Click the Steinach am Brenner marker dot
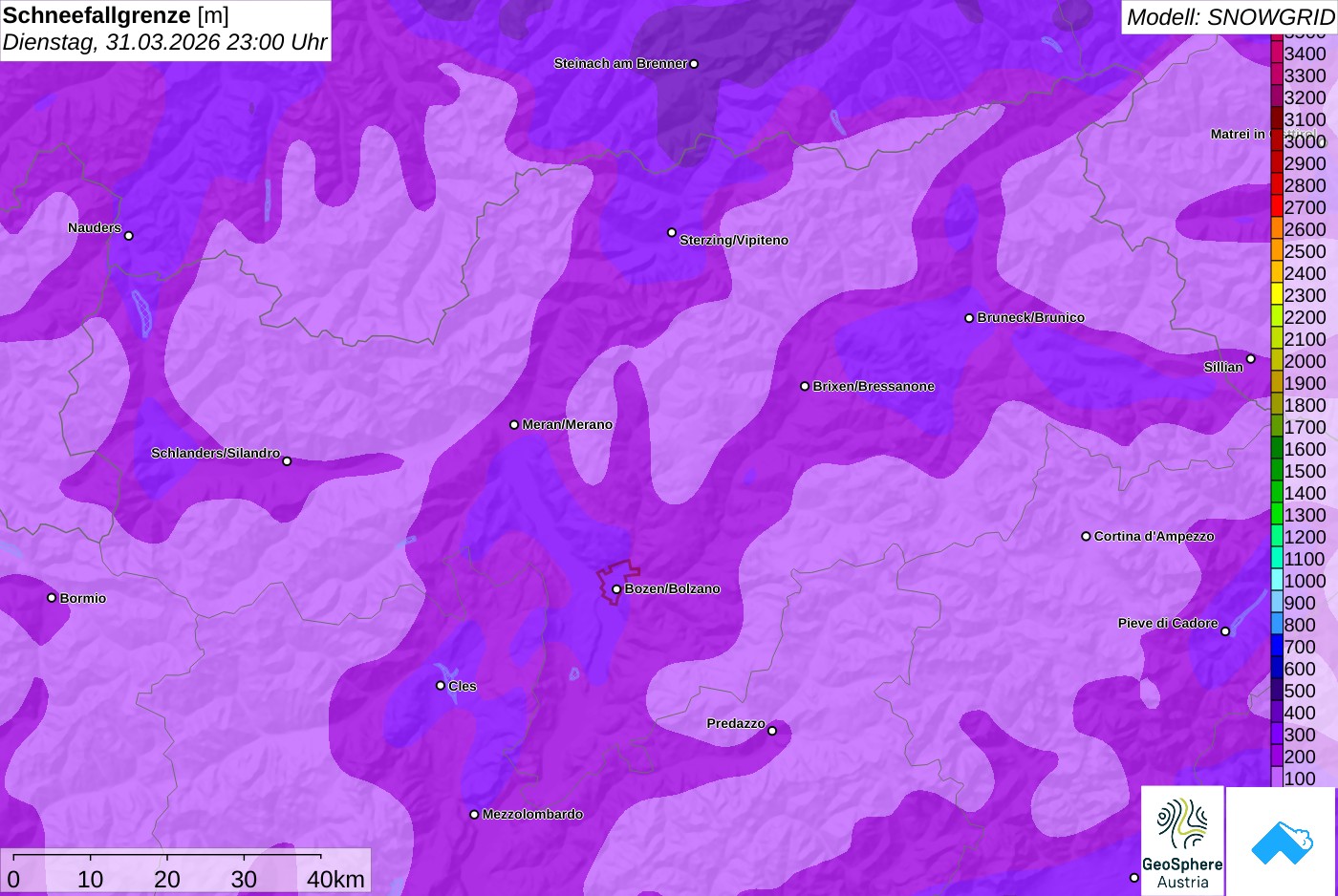1338x896 pixels. coord(694,64)
